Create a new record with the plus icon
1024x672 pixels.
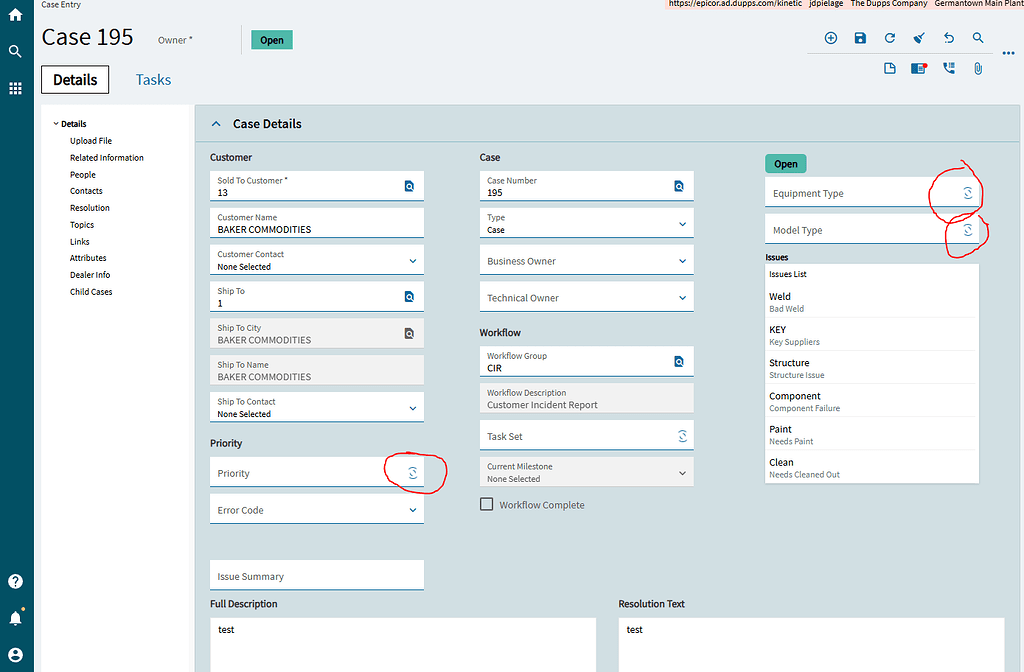coord(830,38)
